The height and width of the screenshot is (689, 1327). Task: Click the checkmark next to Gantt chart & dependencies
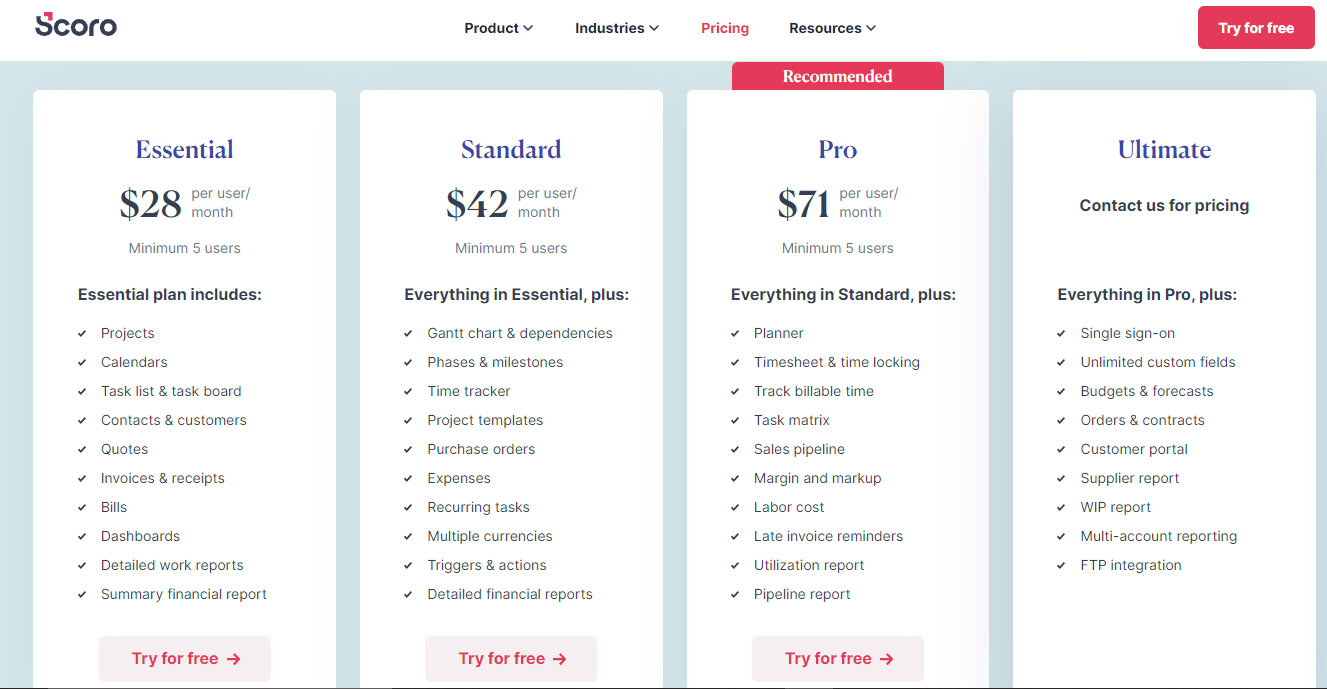pos(409,333)
